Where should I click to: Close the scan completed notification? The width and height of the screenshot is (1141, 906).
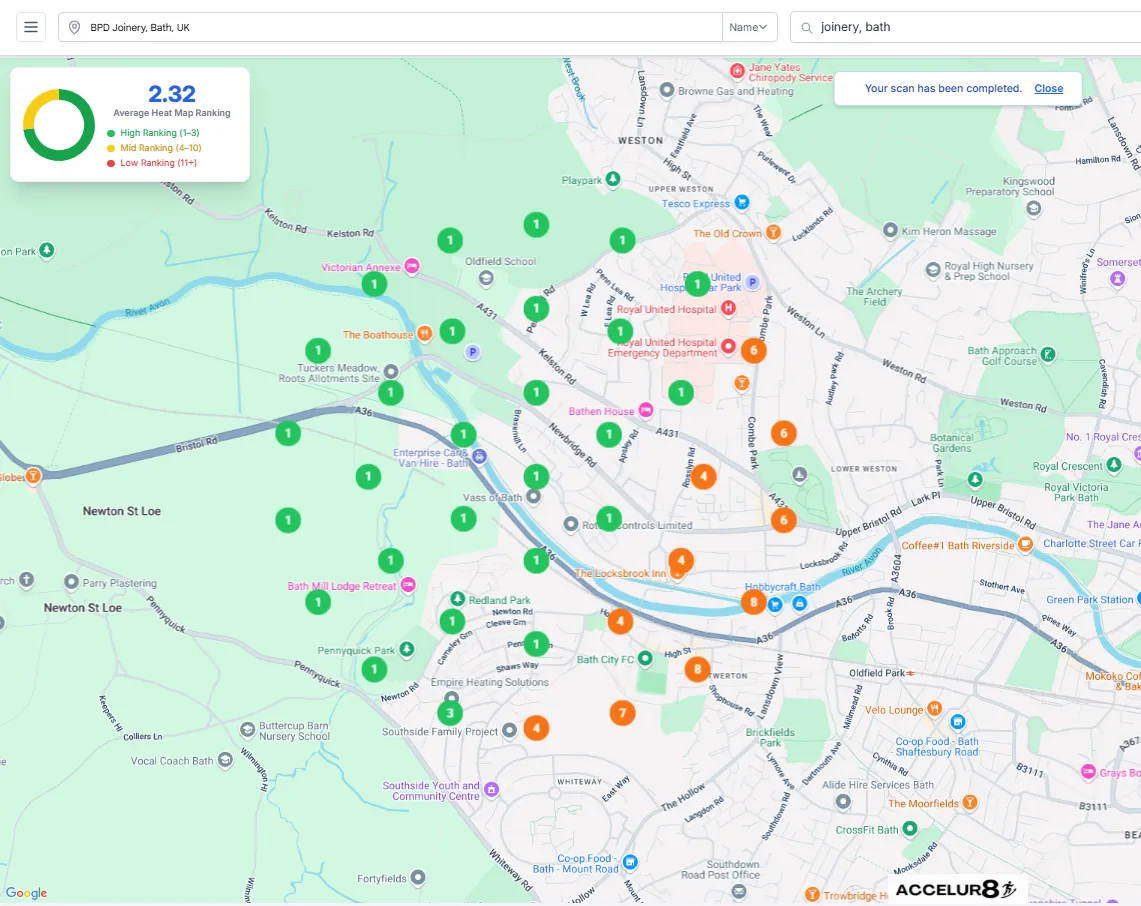click(x=1049, y=88)
